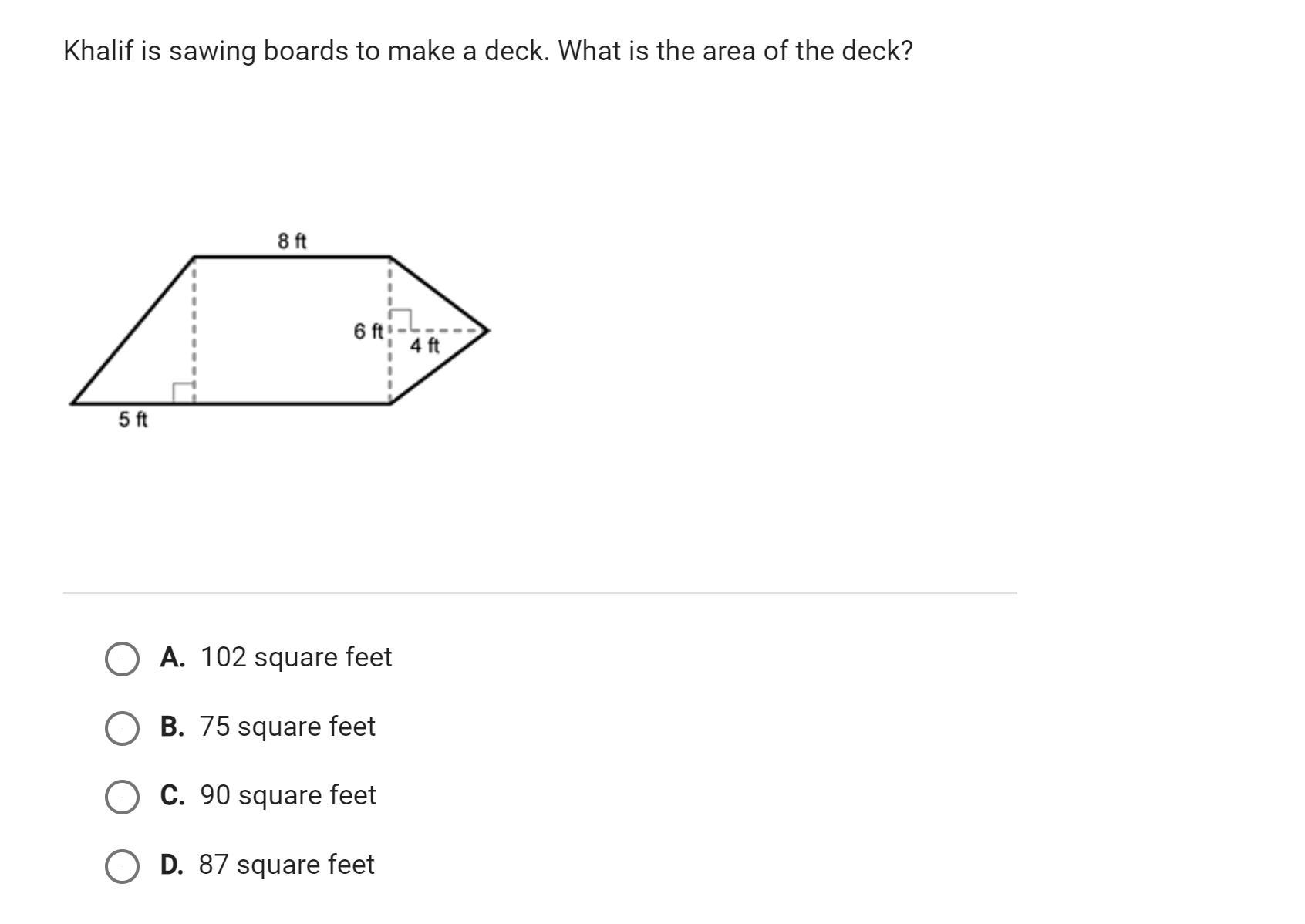Click the bold letter 'C.' label
The image size is (1305, 924).
[173, 795]
